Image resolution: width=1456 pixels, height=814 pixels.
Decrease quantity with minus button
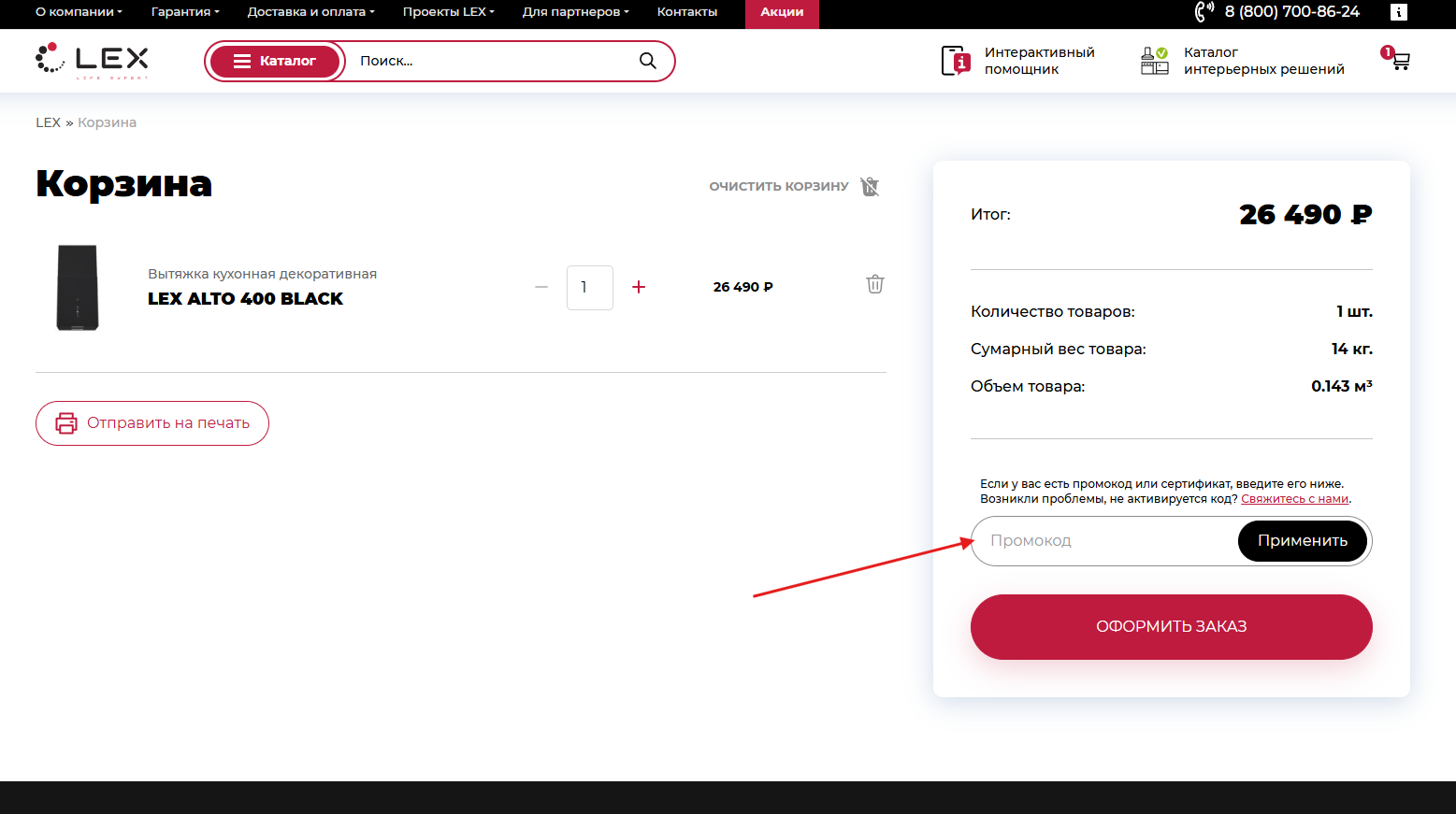(541, 287)
